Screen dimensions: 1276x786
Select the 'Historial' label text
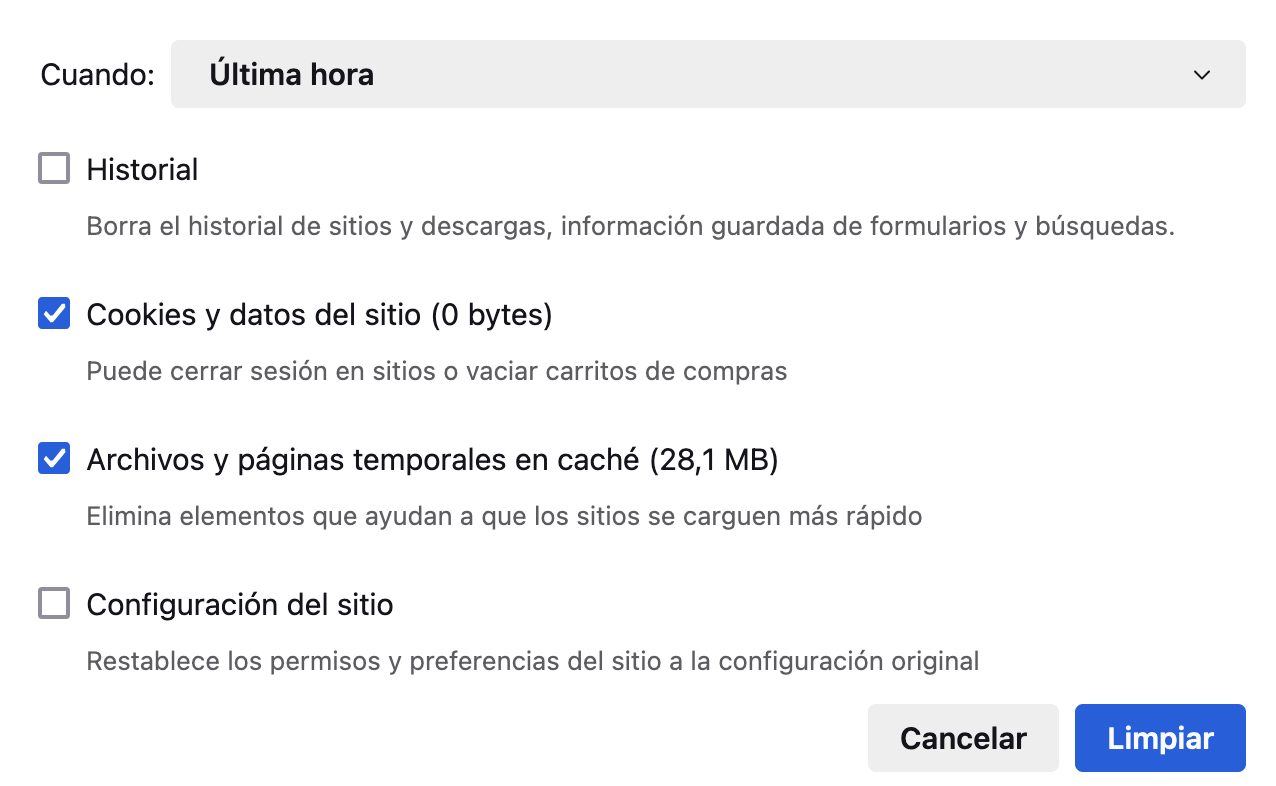click(142, 168)
